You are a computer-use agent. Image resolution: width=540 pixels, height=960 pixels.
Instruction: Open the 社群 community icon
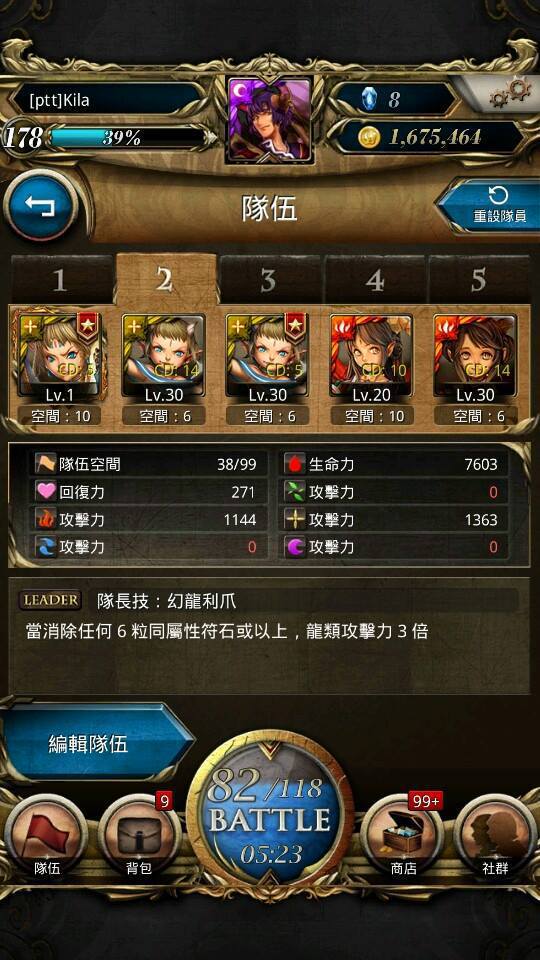click(495, 835)
